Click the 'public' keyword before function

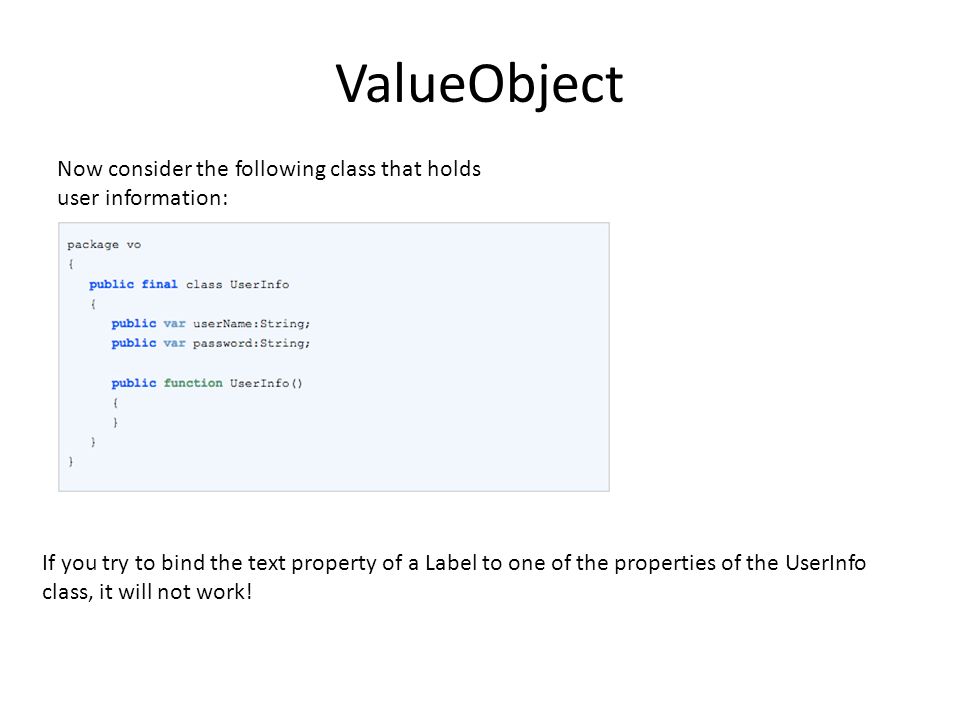(x=133, y=383)
